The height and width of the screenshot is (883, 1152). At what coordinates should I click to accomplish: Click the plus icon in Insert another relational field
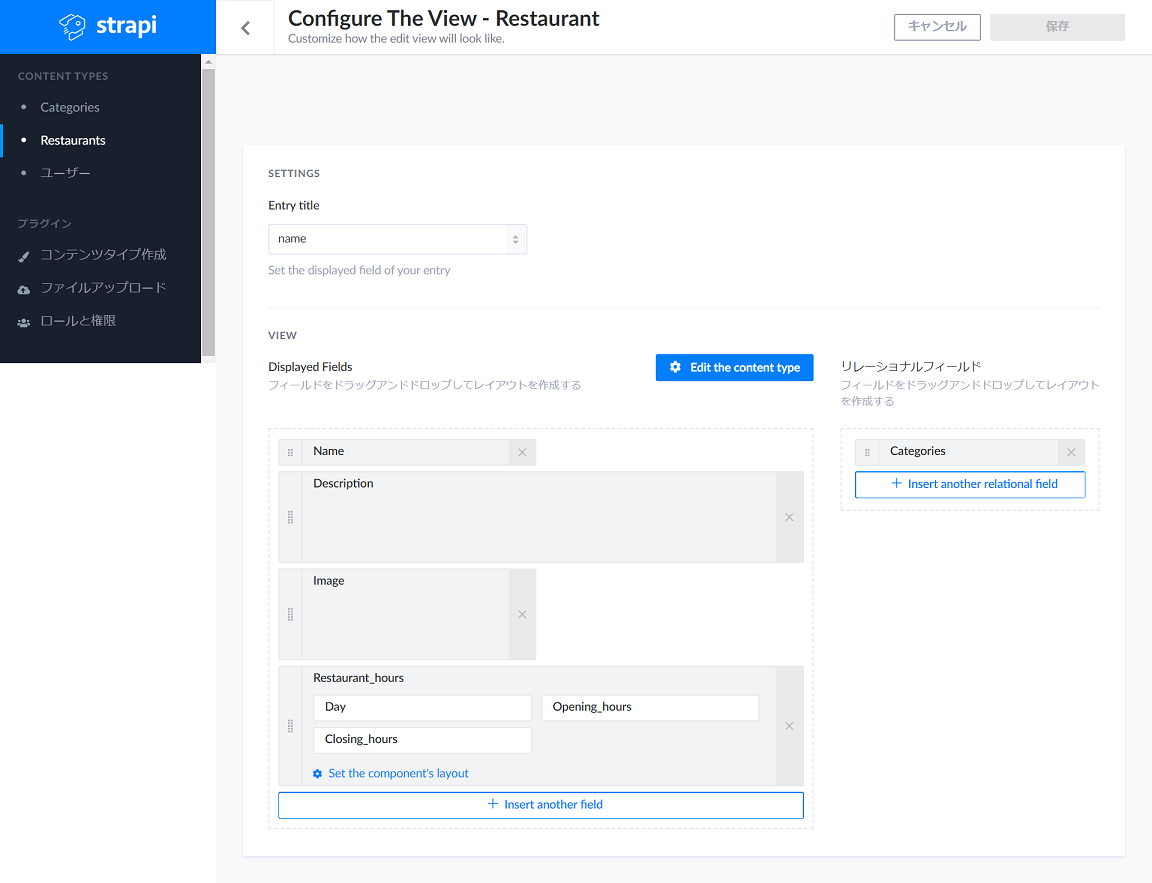896,483
